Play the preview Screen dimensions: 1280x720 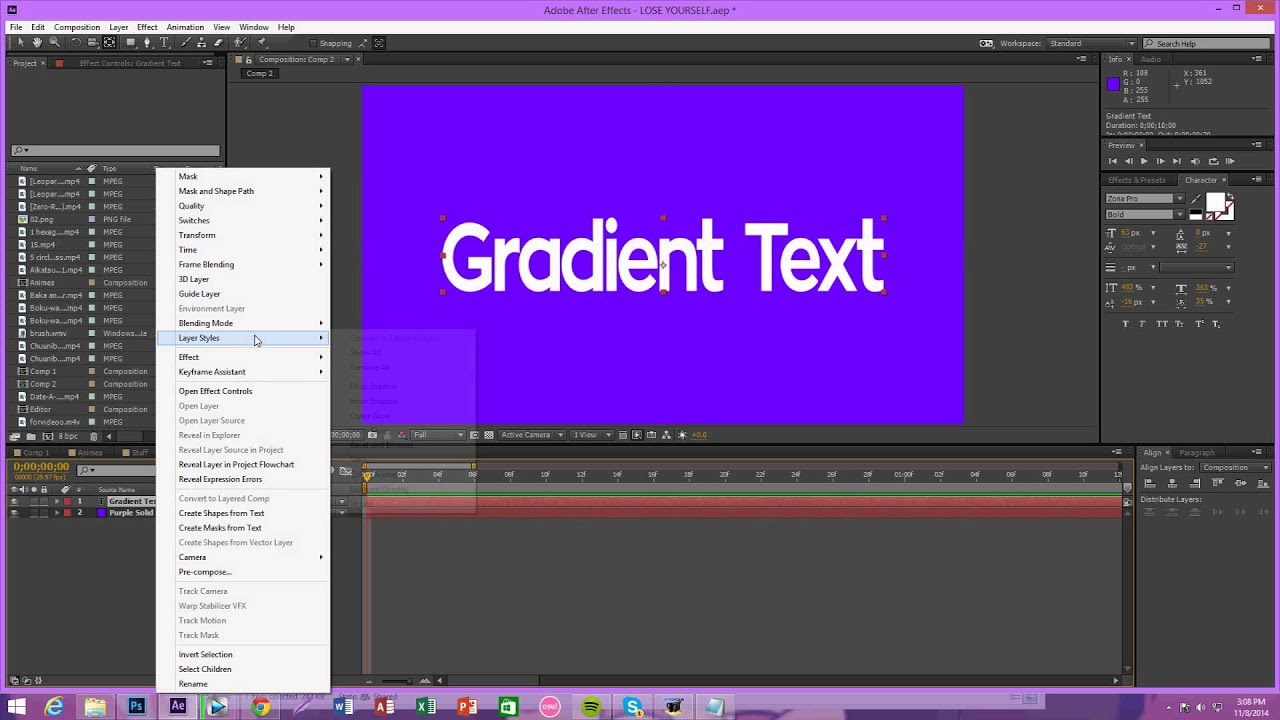1144,161
